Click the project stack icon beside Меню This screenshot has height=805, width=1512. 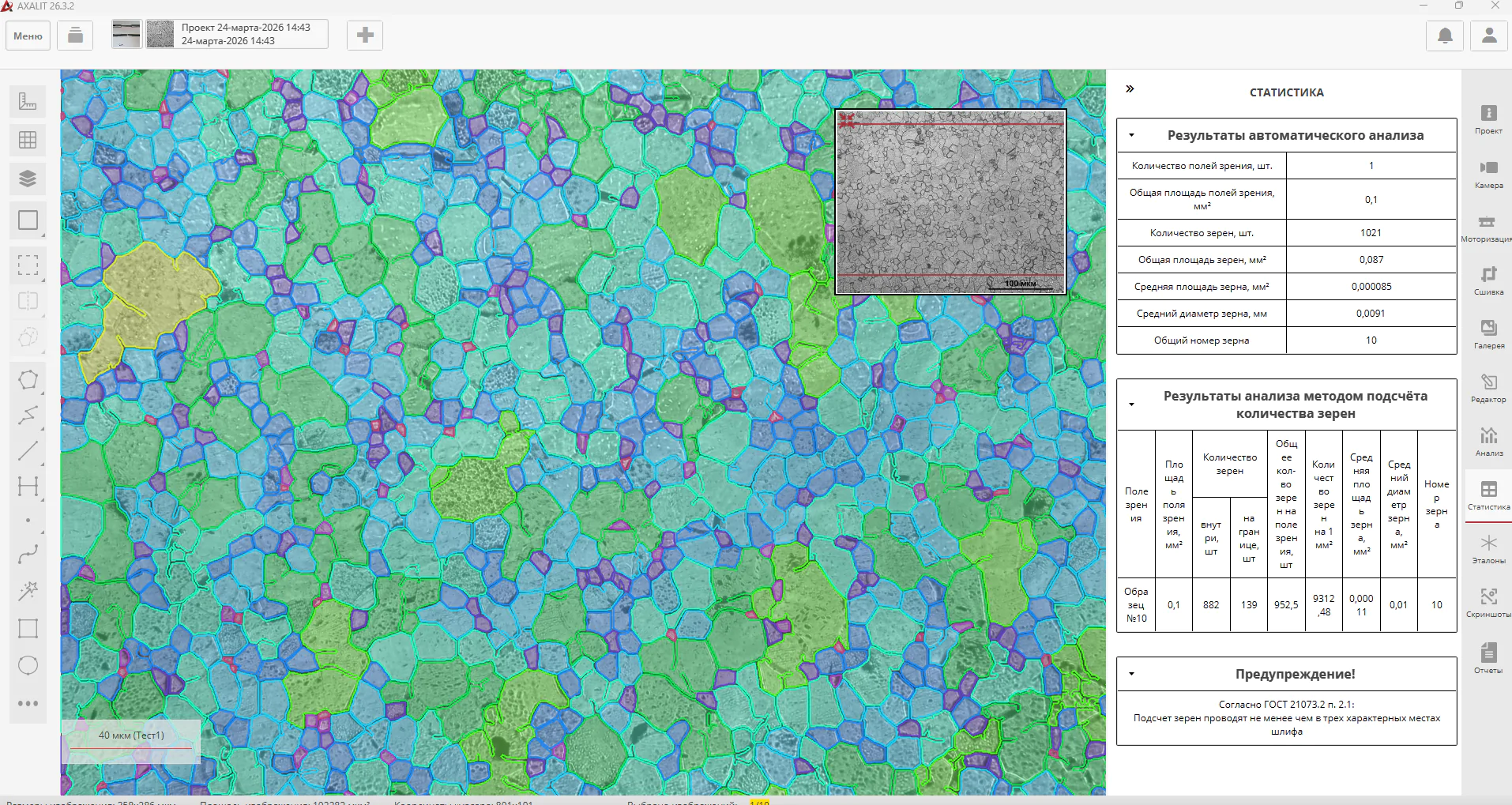(x=75, y=36)
